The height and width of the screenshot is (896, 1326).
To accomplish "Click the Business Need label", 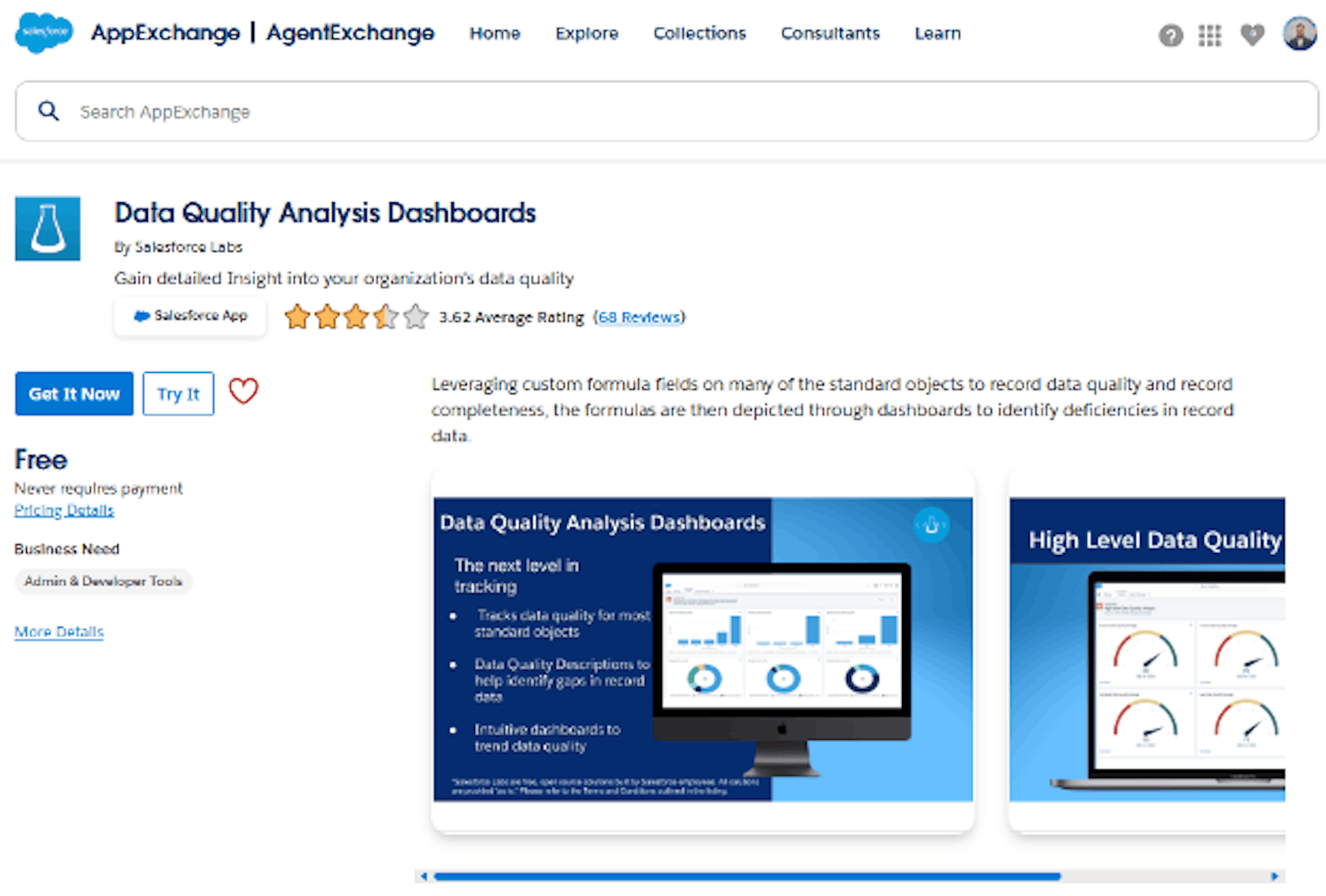I will 67,549.
